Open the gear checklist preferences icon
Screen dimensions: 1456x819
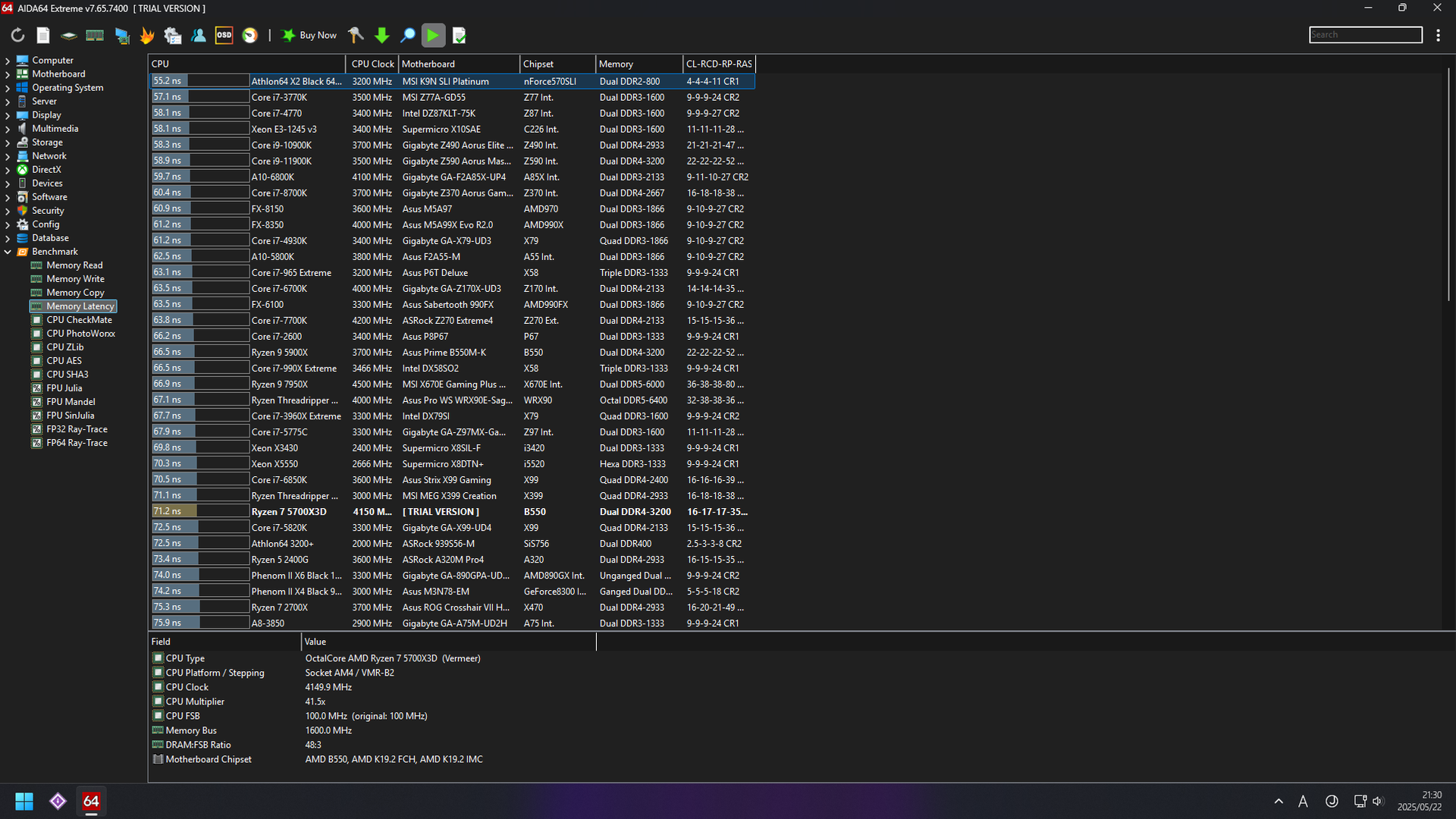click(x=173, y=35)
